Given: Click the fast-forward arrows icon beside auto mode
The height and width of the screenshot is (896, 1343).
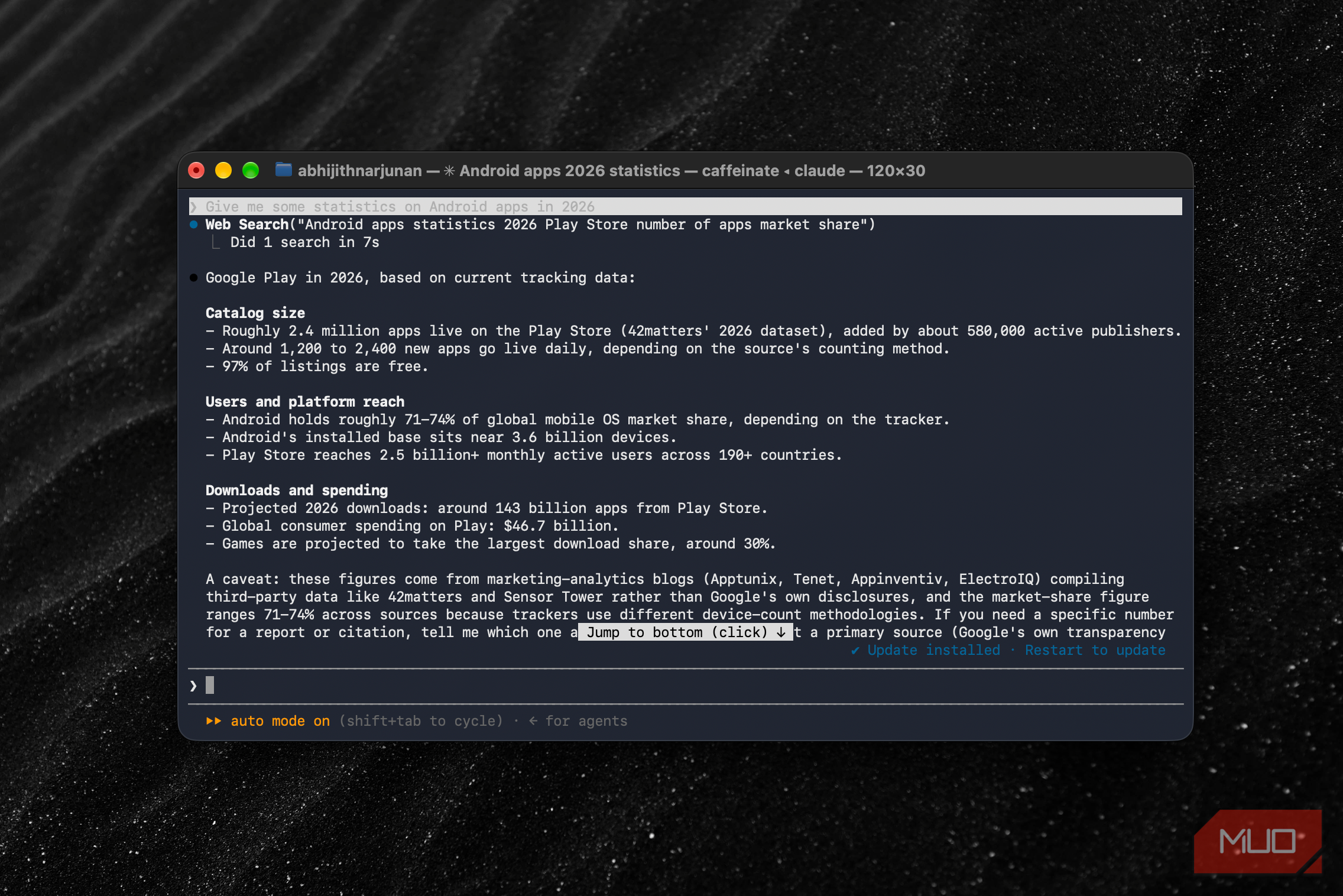Looking at the screenshot, I should click(x=213, y=721).
